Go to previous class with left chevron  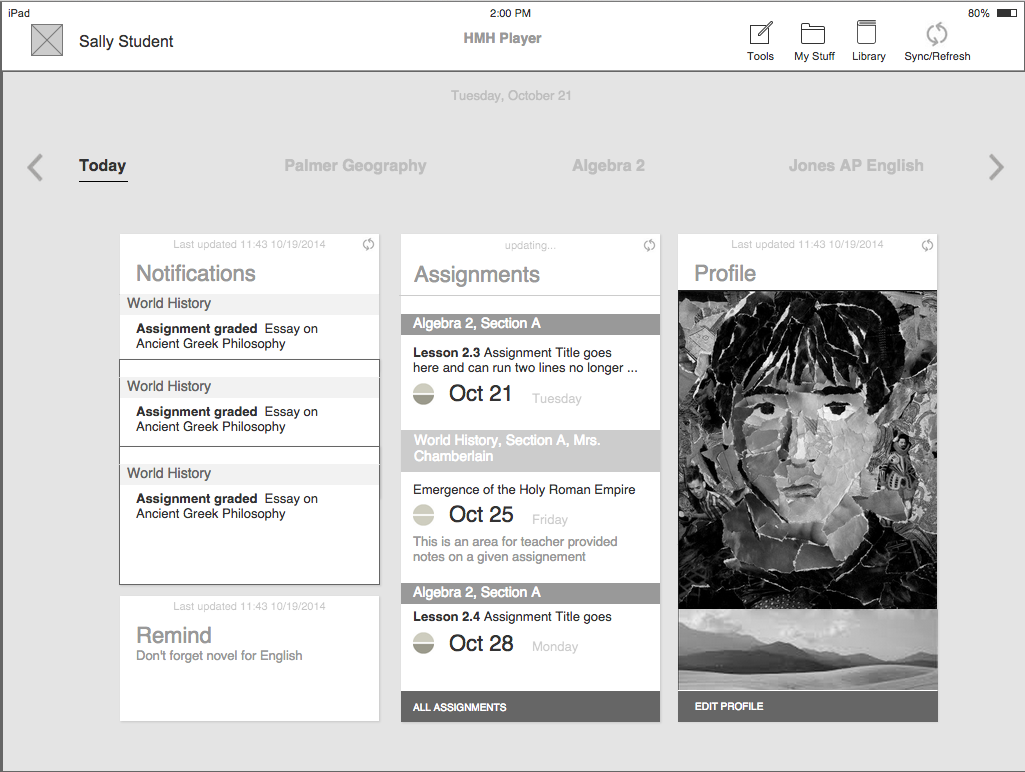tap(35, 167)
